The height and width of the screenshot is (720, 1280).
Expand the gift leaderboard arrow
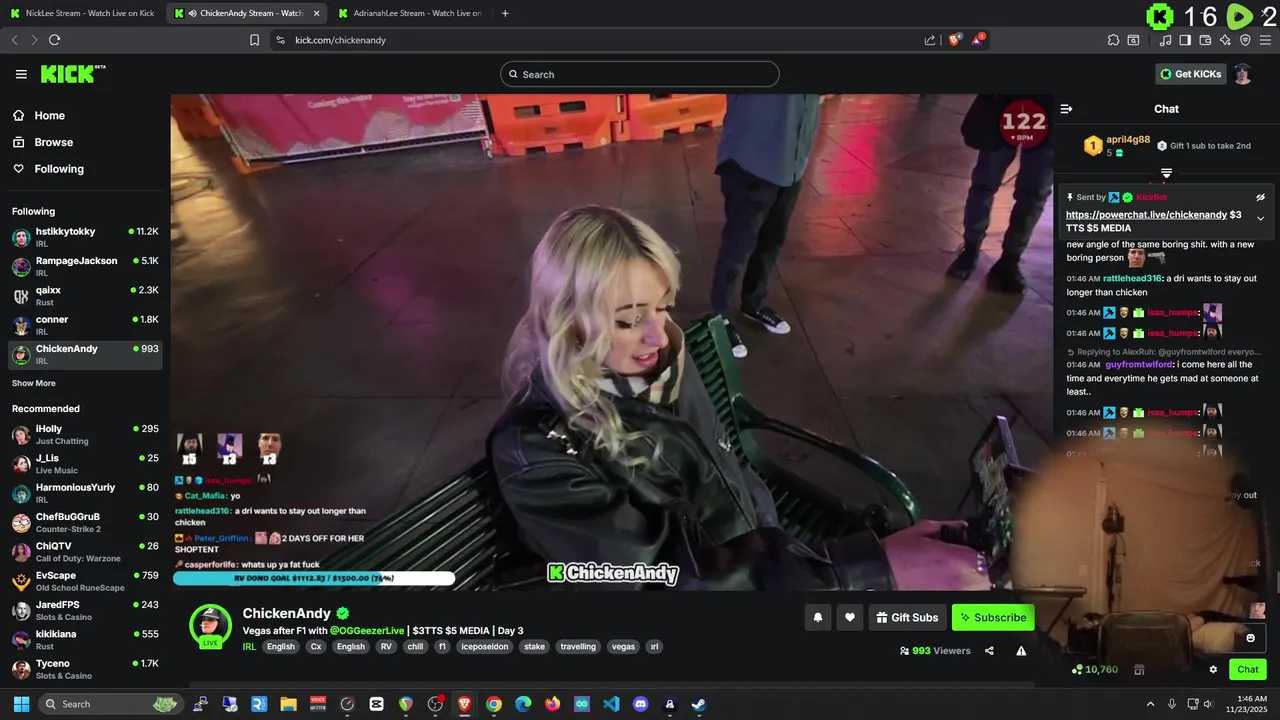tap(1166, 174)
